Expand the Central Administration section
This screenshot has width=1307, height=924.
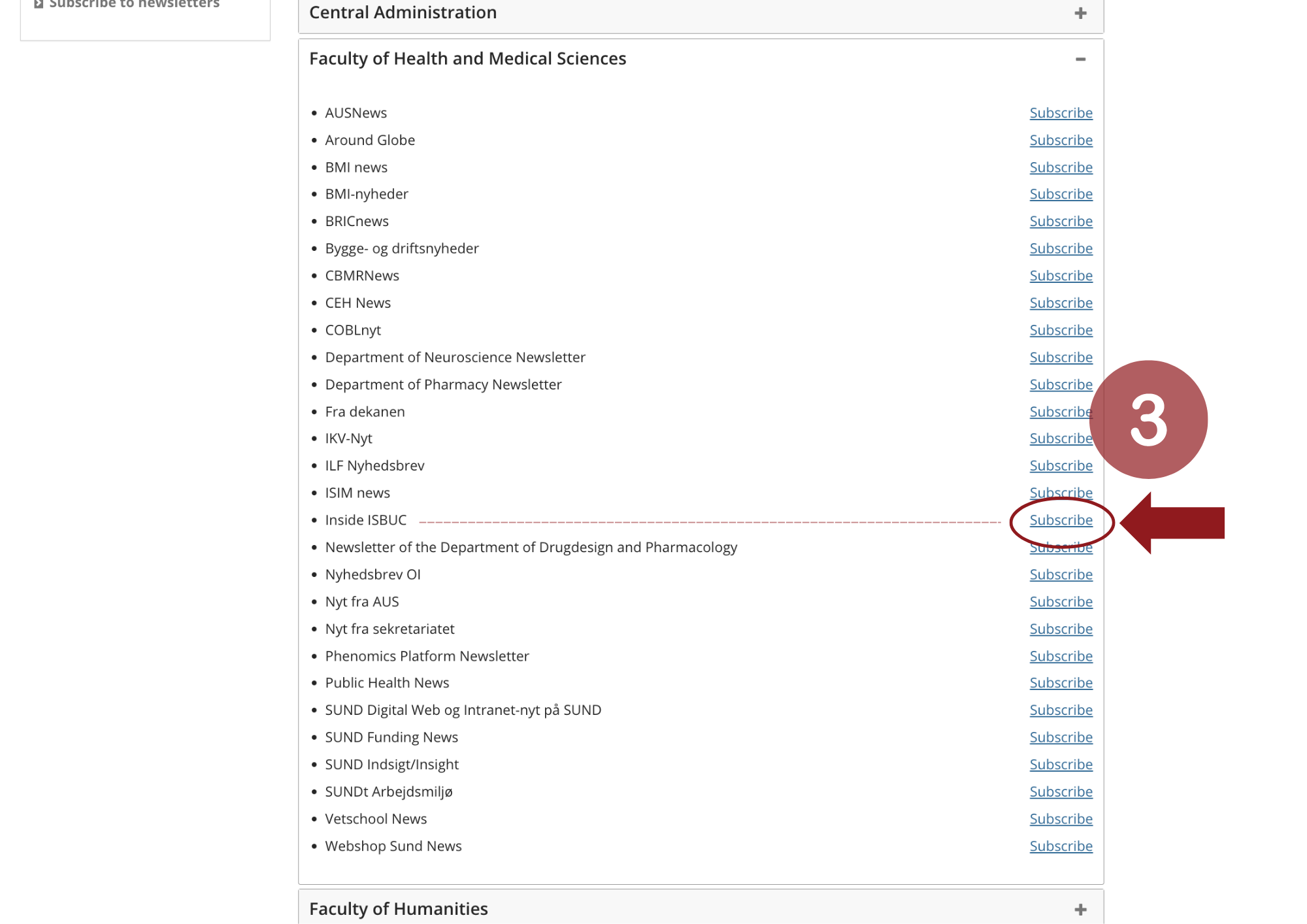coord(403,12)
